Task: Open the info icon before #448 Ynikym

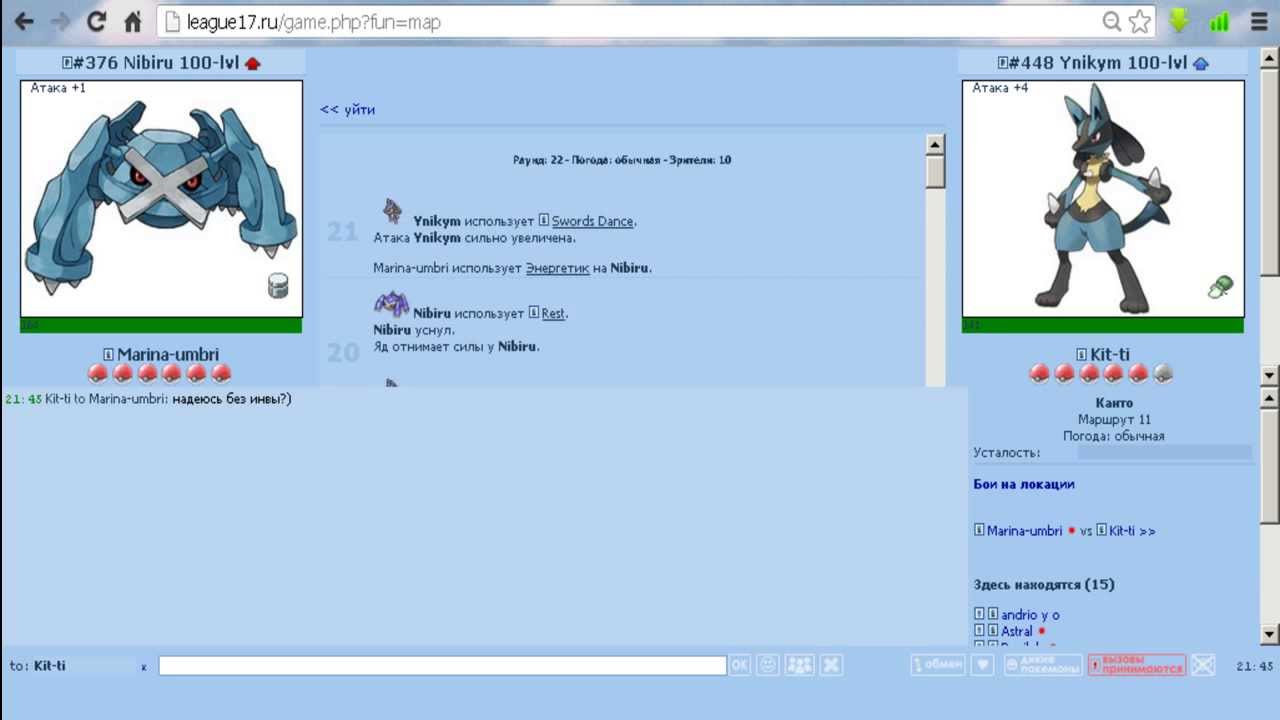Action: coord(1003,63)
